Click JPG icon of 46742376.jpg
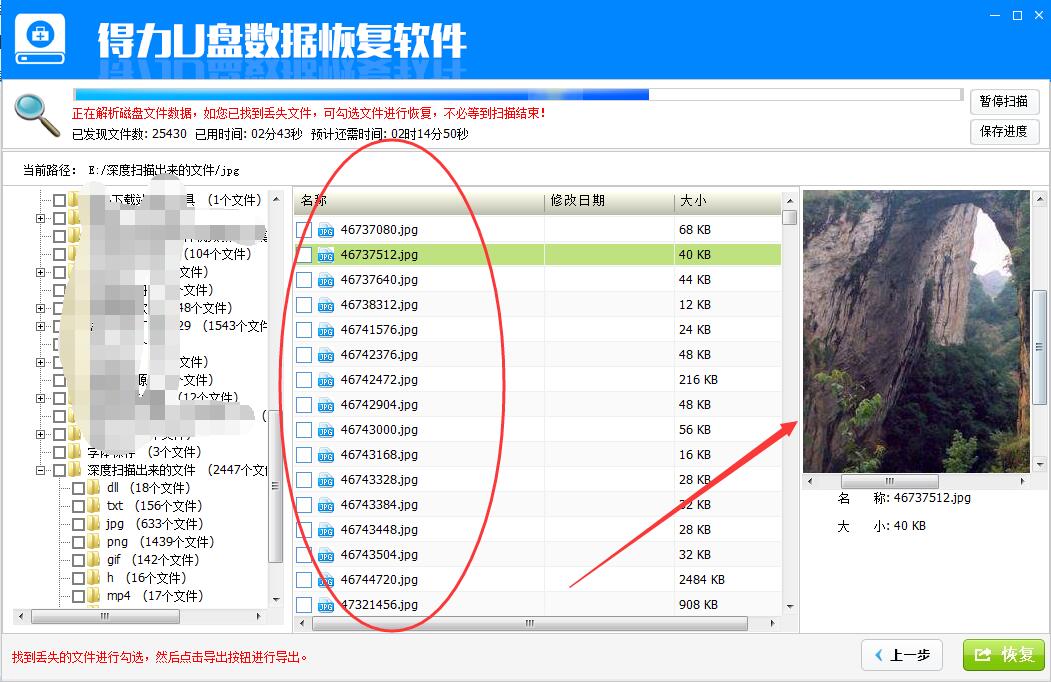 click(x=326, y=355)
